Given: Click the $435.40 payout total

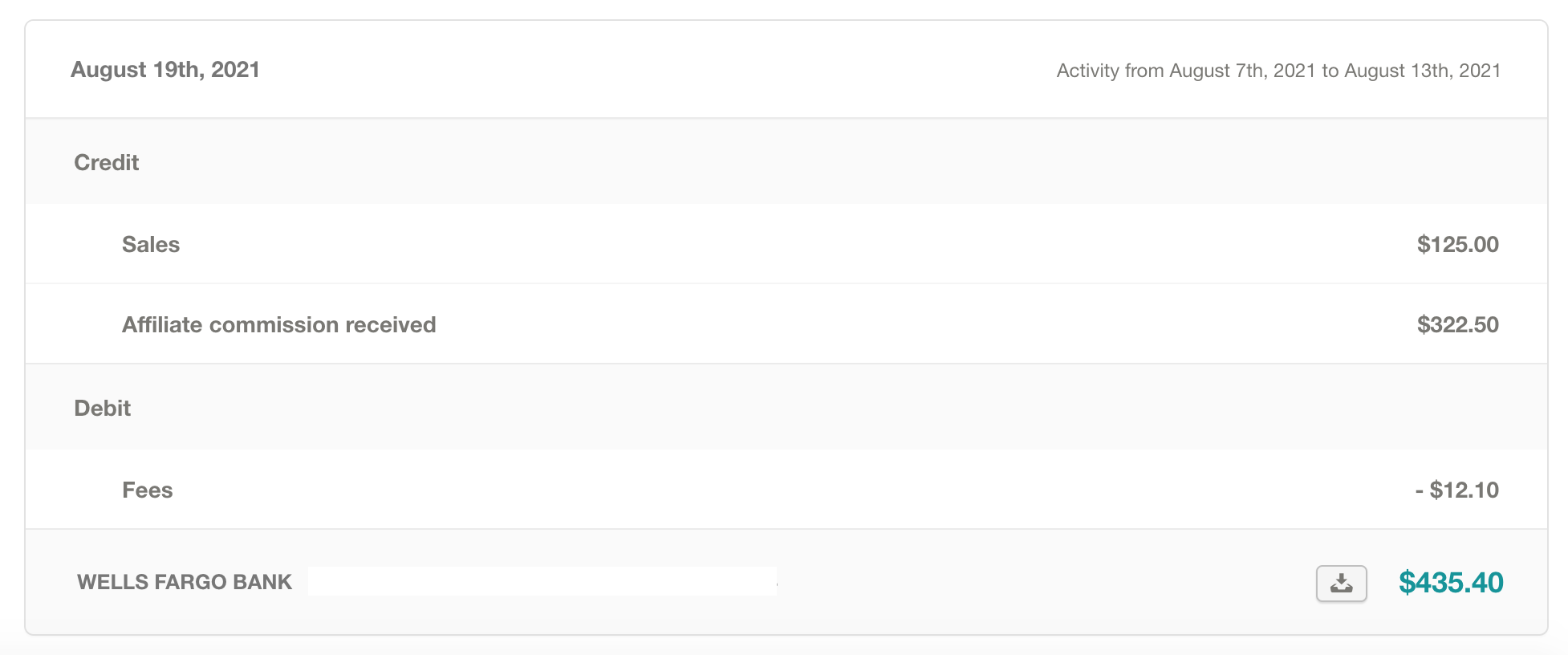Looking at the screenshot, I should tap(1451, 583).
